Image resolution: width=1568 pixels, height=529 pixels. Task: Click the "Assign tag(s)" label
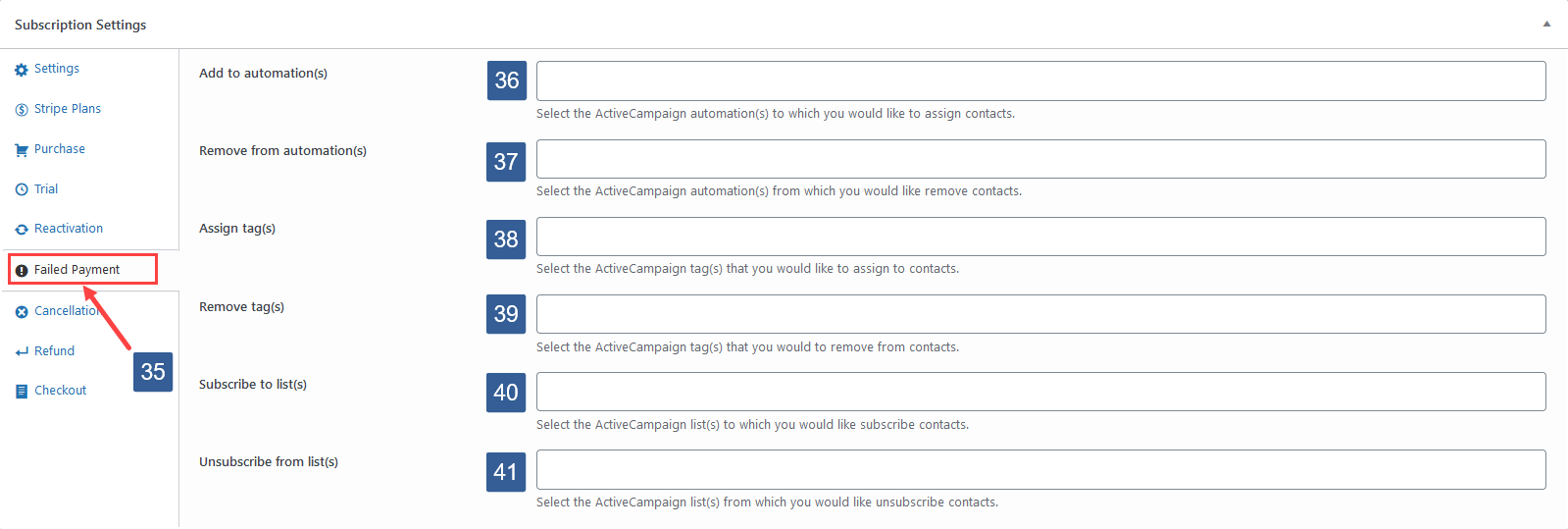tap(237, 229)
